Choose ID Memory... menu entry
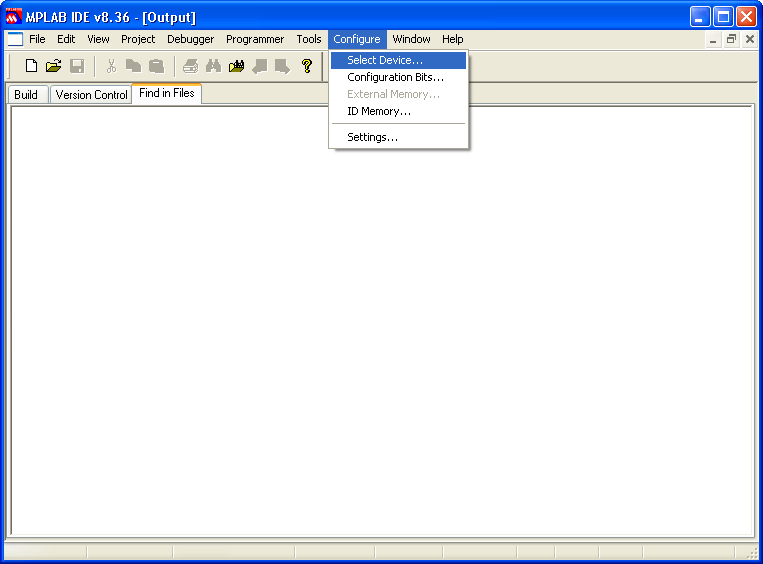763x564 pixels. pos(398,111)
